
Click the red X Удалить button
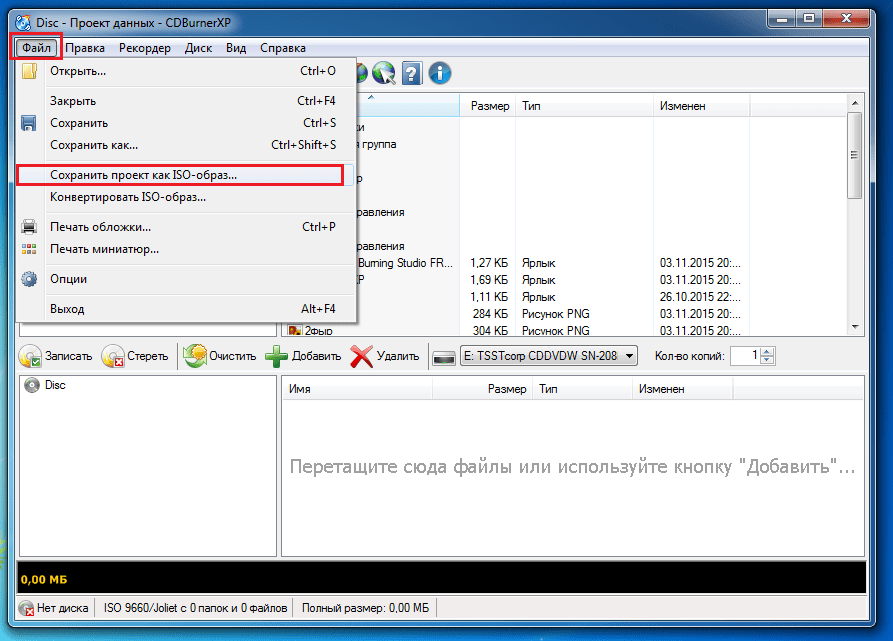pos(384,356)
